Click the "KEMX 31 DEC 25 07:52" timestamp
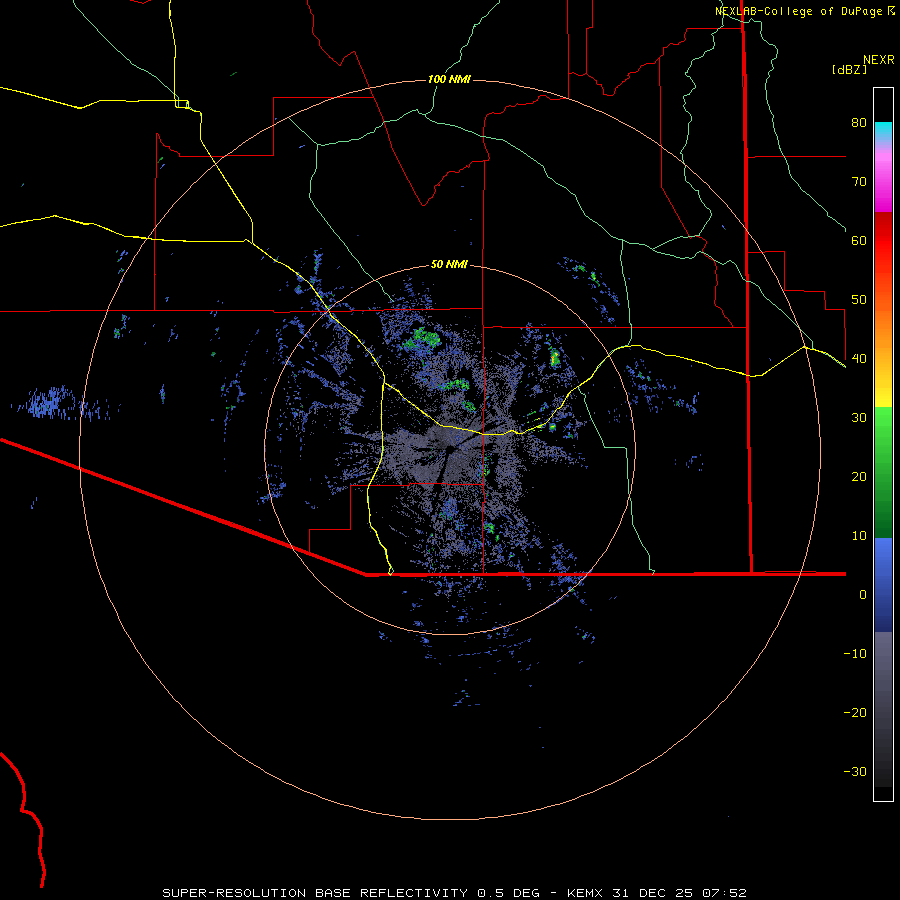Image resolution: width=900 pixels, height=900 pixels. [657, 893]
